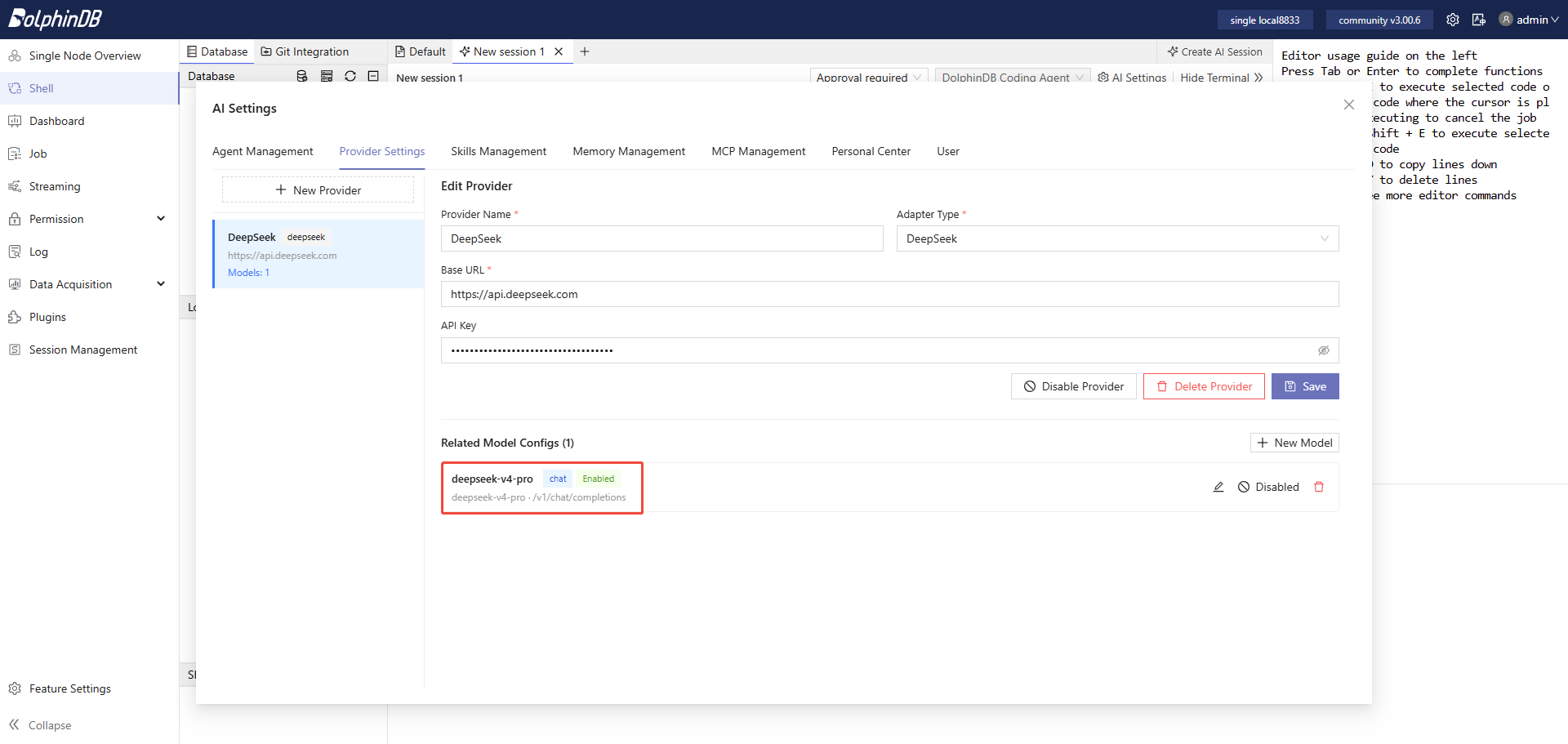Open Single Node Overview icon in sidebar
The height and width of the screenshot is (744, 1568).
[x=15, y=56]
